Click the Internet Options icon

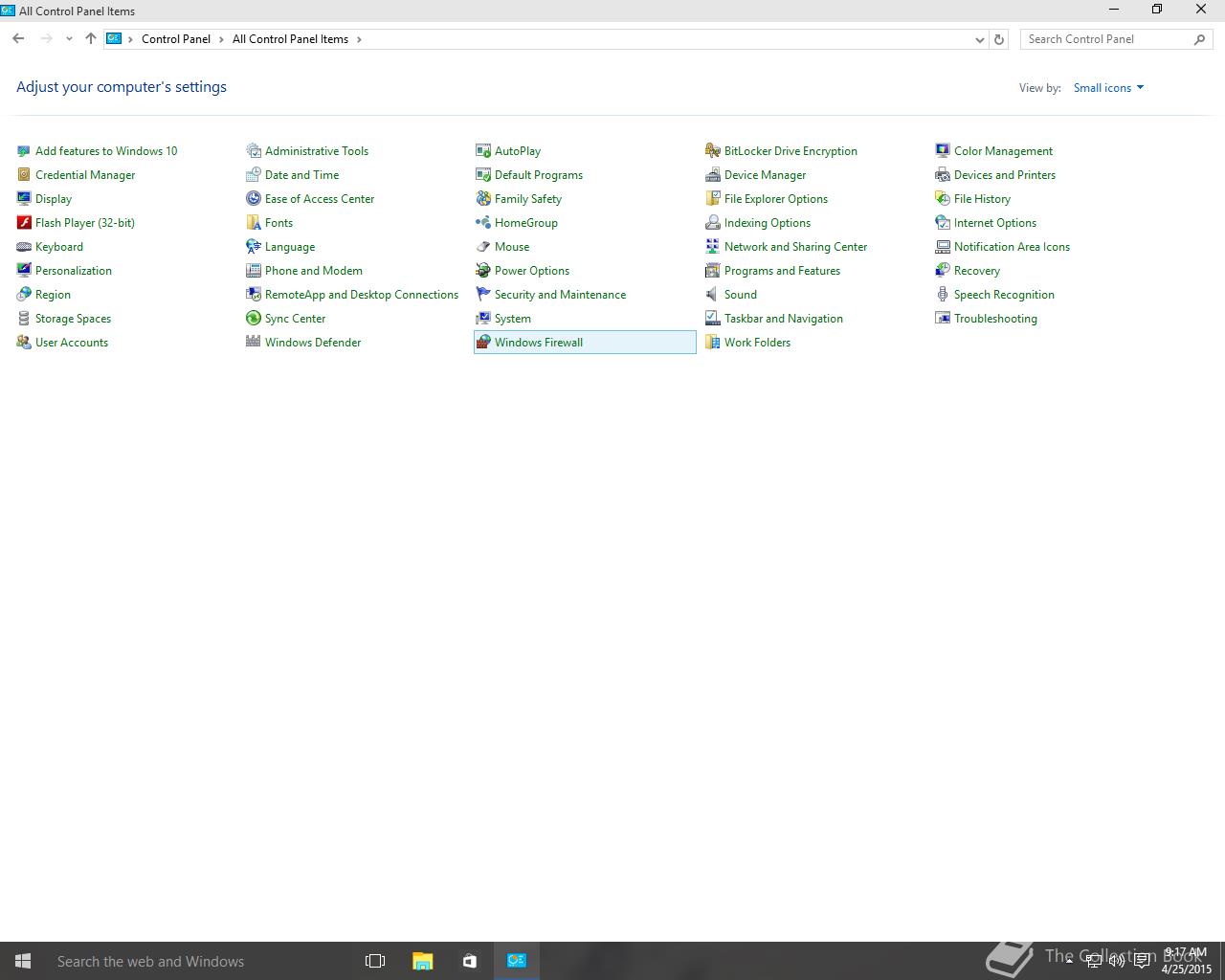(x=943, y=222)
